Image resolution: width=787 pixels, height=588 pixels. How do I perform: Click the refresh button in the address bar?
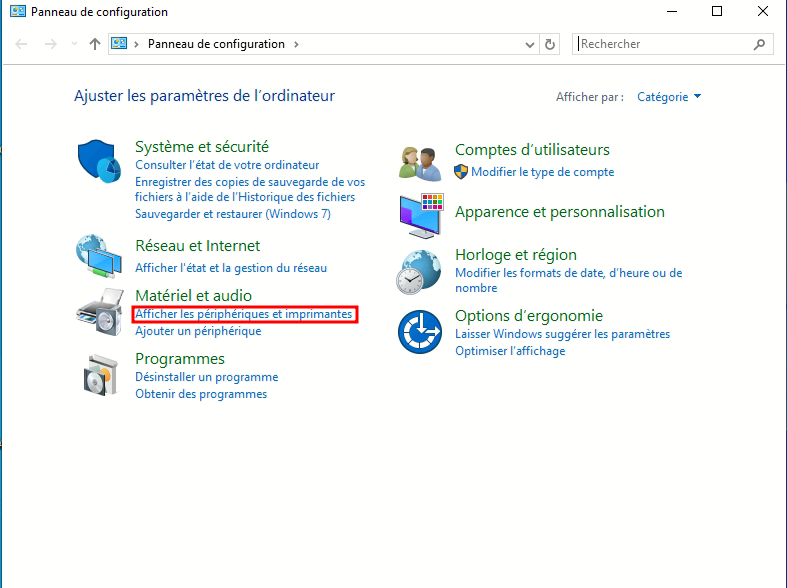(x=550, y=44)
